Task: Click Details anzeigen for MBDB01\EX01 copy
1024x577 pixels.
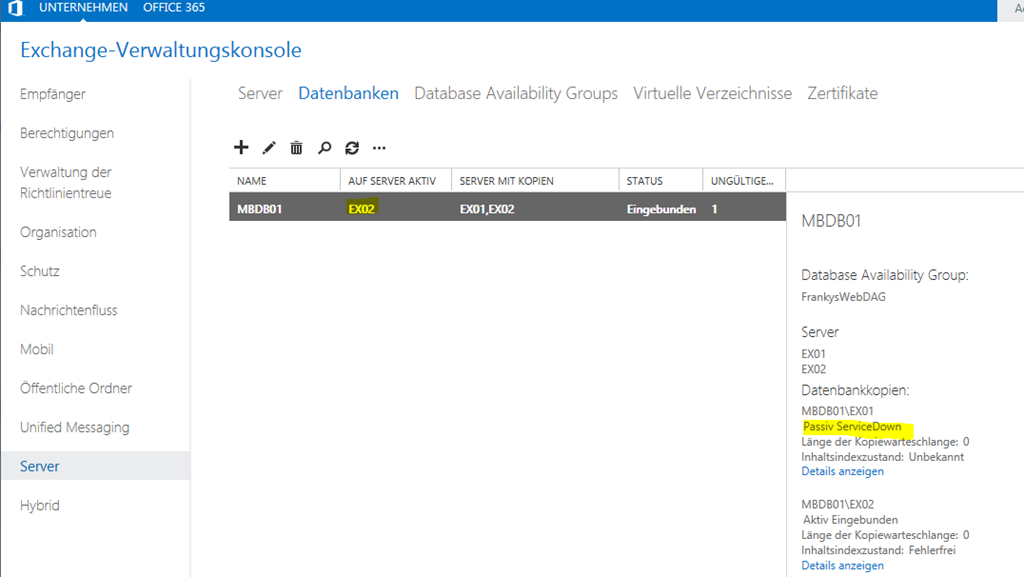Action: [842, 471]
